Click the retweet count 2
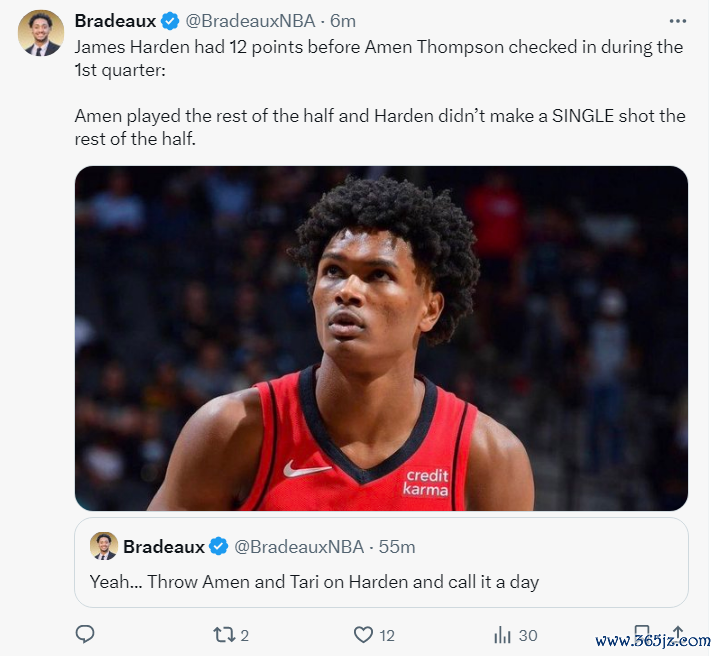Viewport: 718px width, 656px height. pyautogui.click(x=245, y=635)
